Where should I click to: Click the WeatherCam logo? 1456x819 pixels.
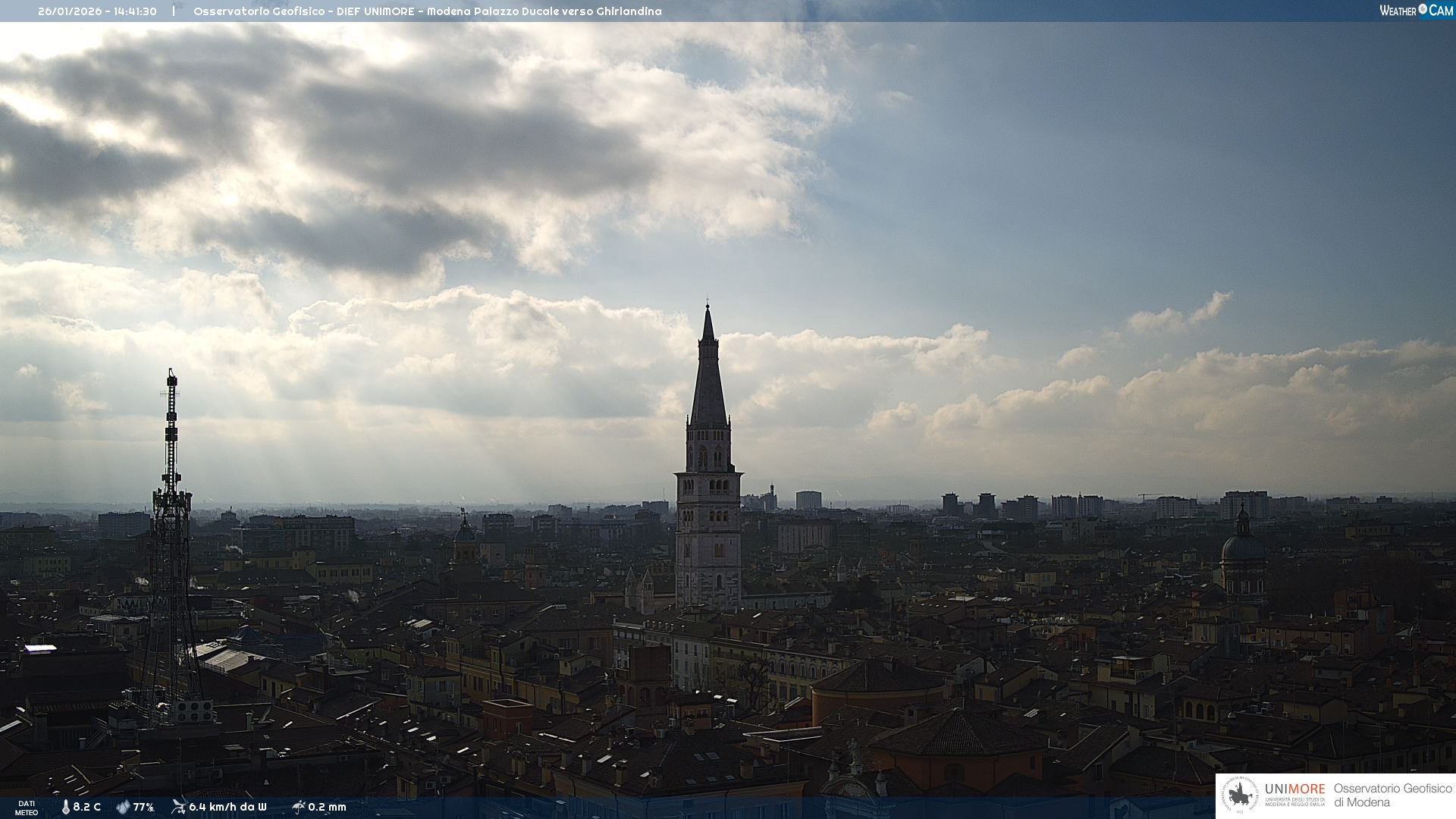1416,11
